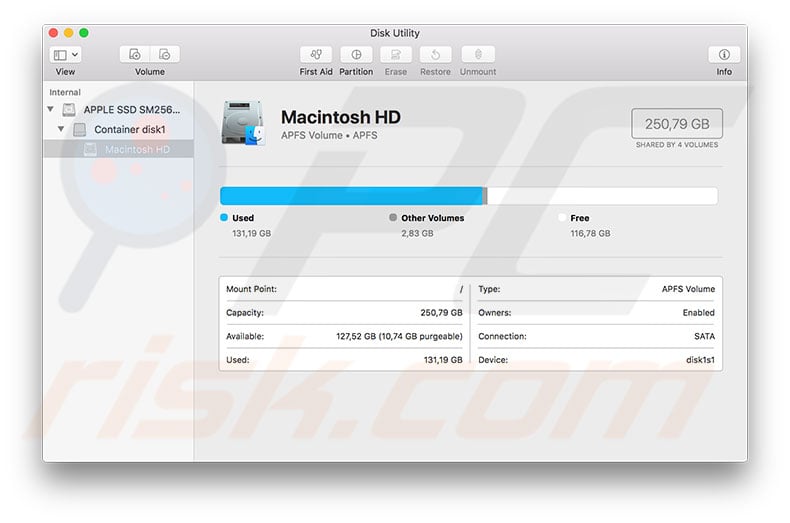Click the Device disk1s1 value
This screenshot has height=523, width=790.
tap(700, 360)
